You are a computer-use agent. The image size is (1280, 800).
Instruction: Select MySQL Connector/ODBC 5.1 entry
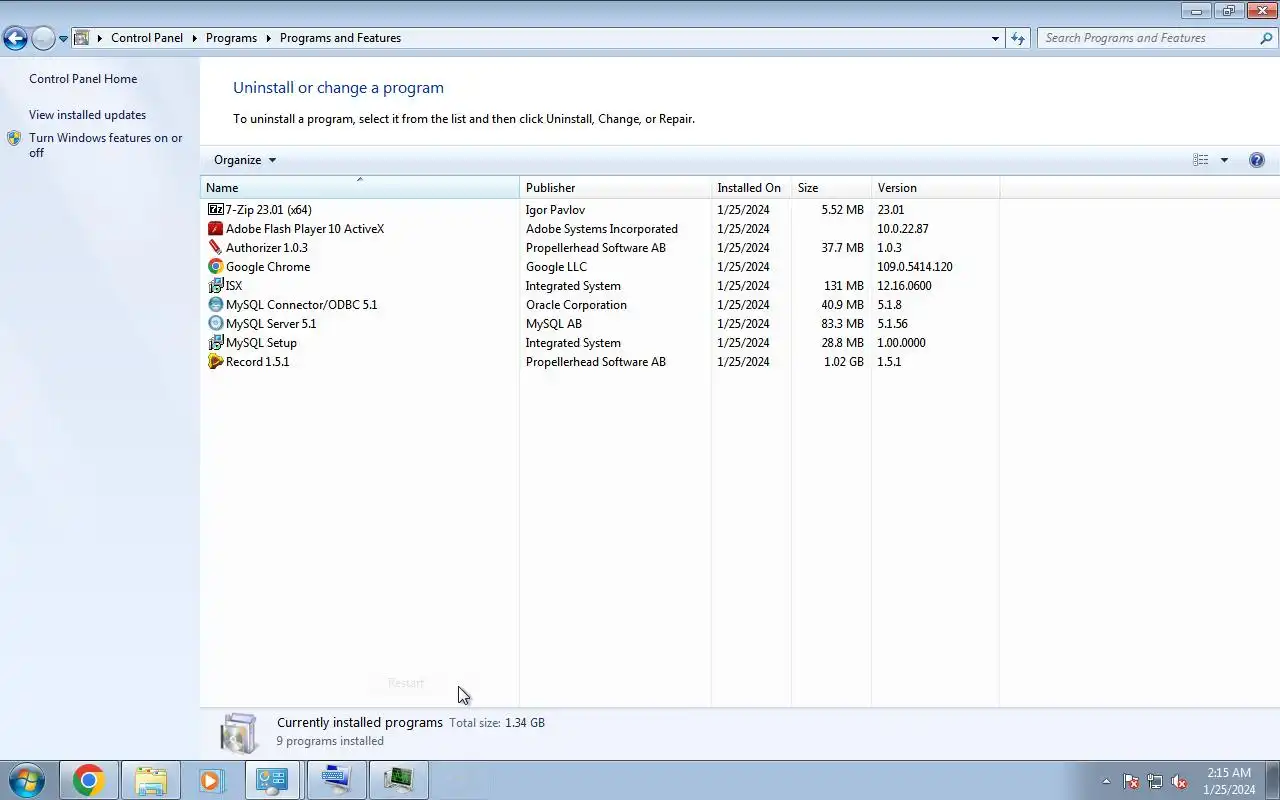[301, 305]
